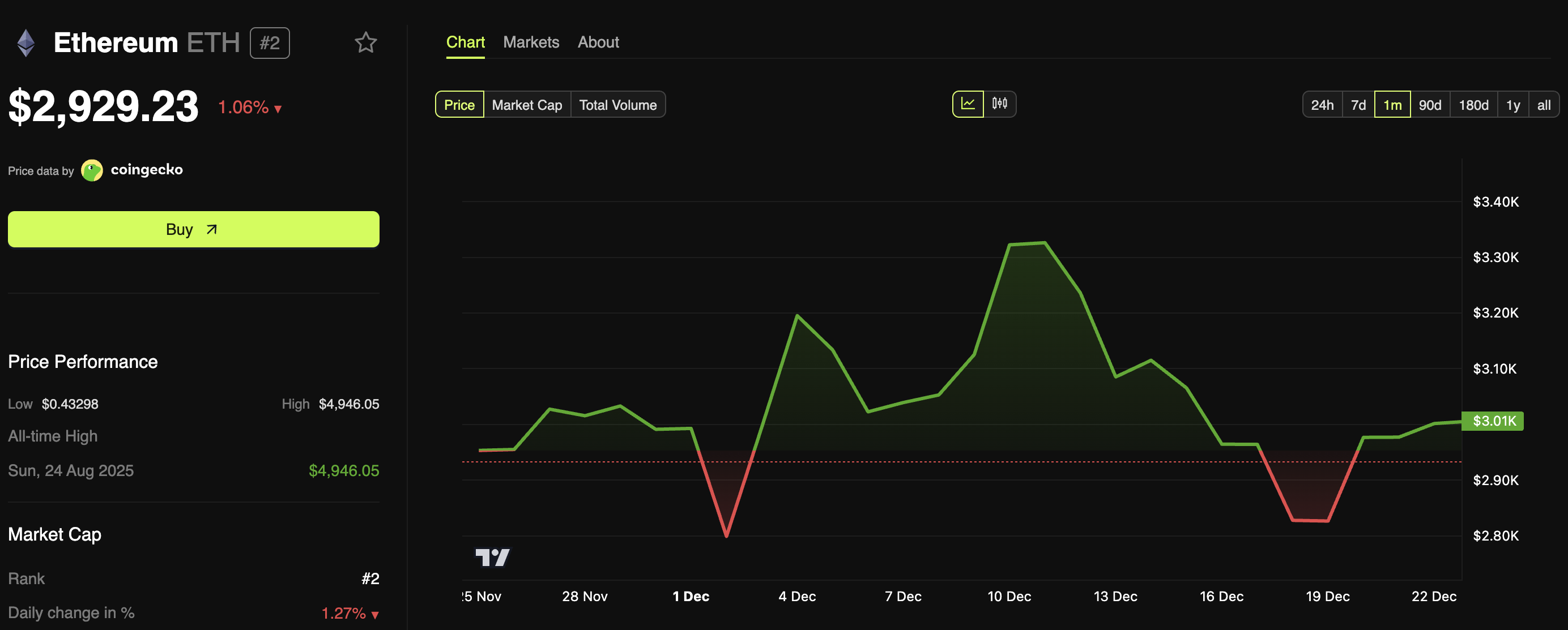Click the Ethereum logo icon

pos(25,42)
